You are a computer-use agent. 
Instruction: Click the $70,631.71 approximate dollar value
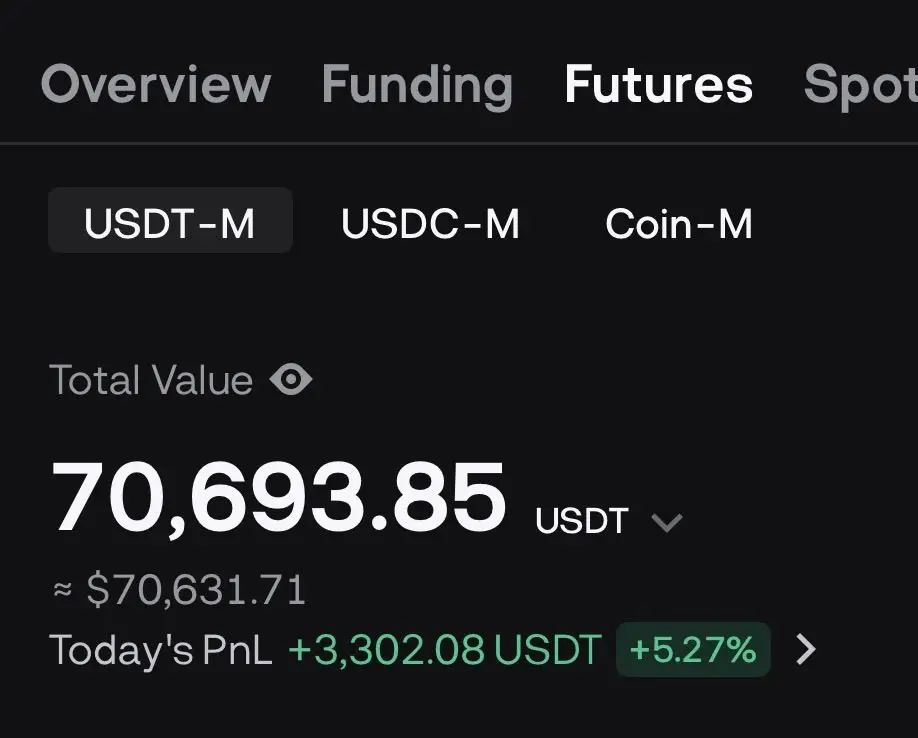[x=196, y=589]
